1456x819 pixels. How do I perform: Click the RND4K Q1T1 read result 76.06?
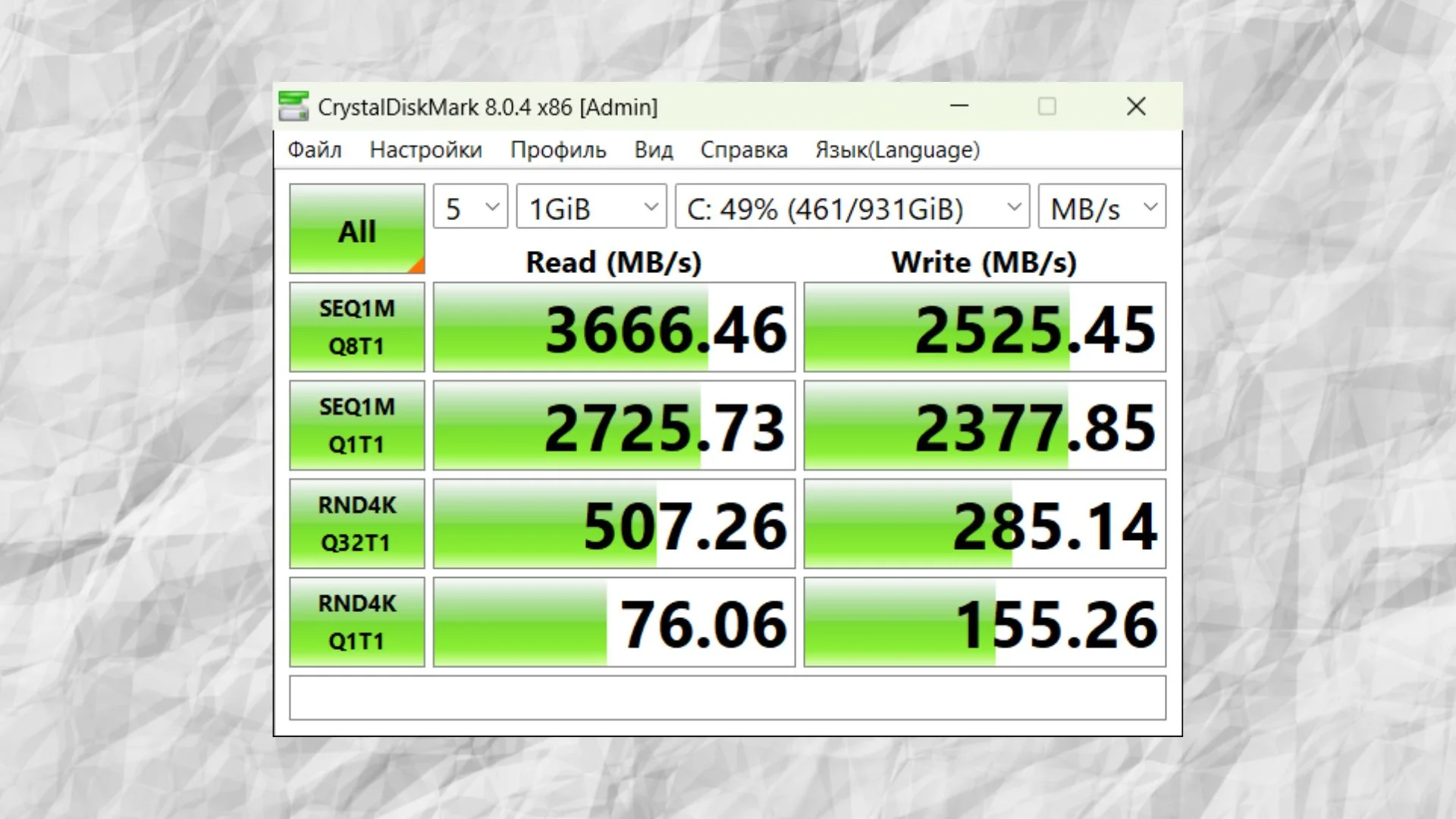click(614, 623)
